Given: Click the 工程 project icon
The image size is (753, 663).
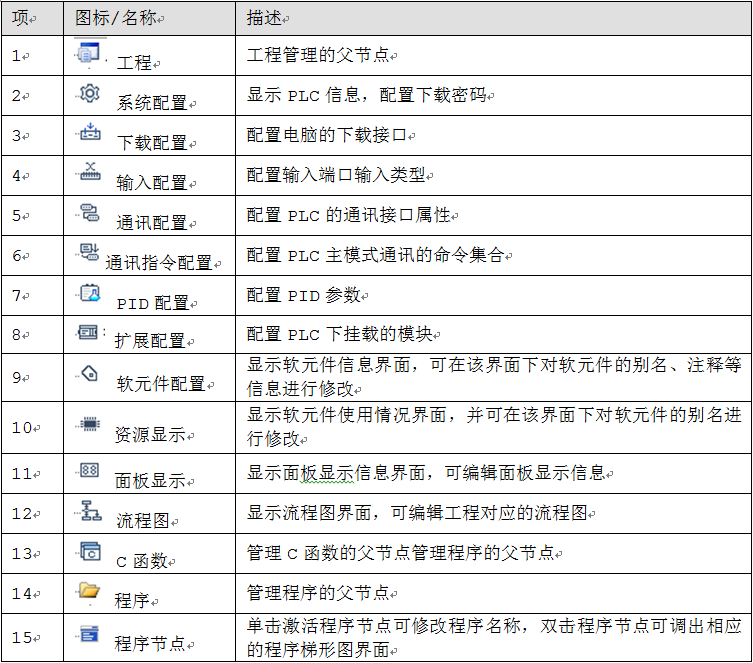Looking at the screenshot, I should (89, 52).
